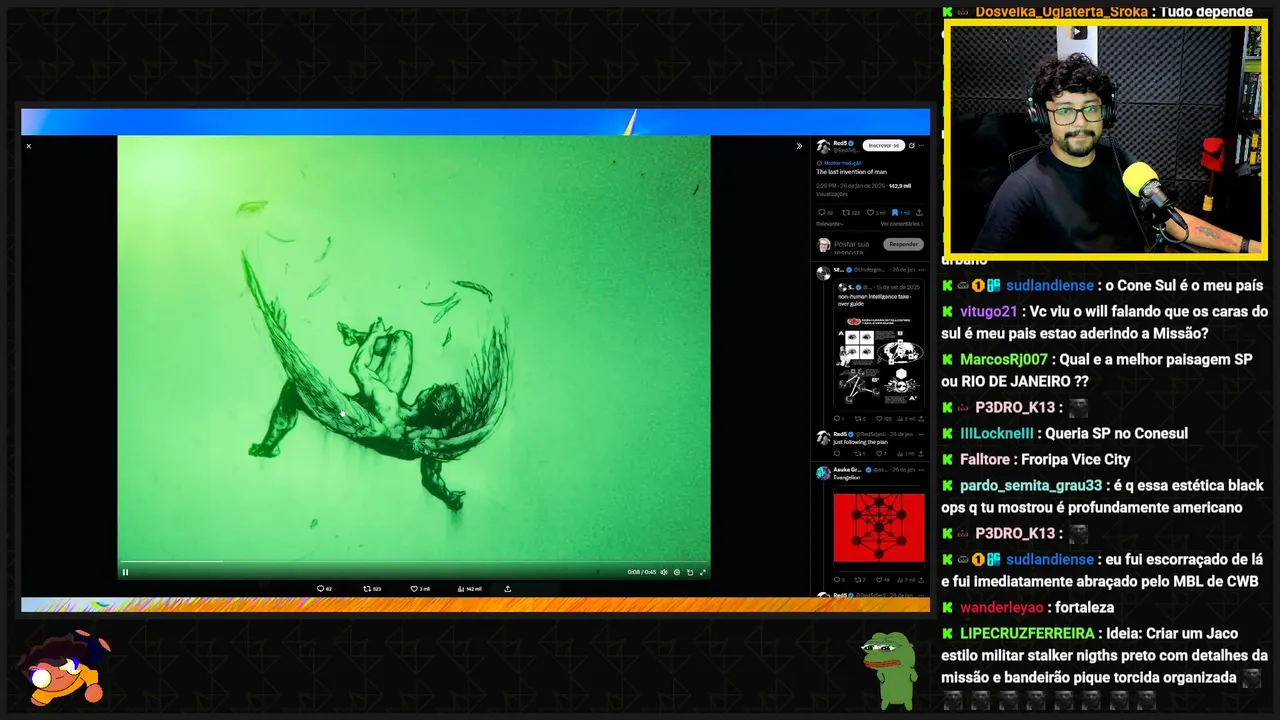Reply icon under the takeover guide tweet

[837, 419]
